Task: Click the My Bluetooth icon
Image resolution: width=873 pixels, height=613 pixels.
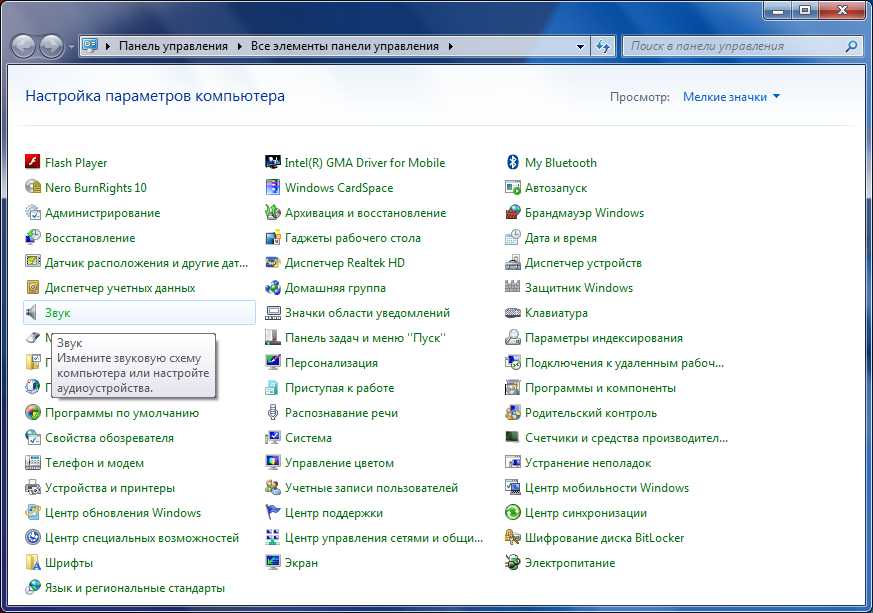Action: coord(513,162)
